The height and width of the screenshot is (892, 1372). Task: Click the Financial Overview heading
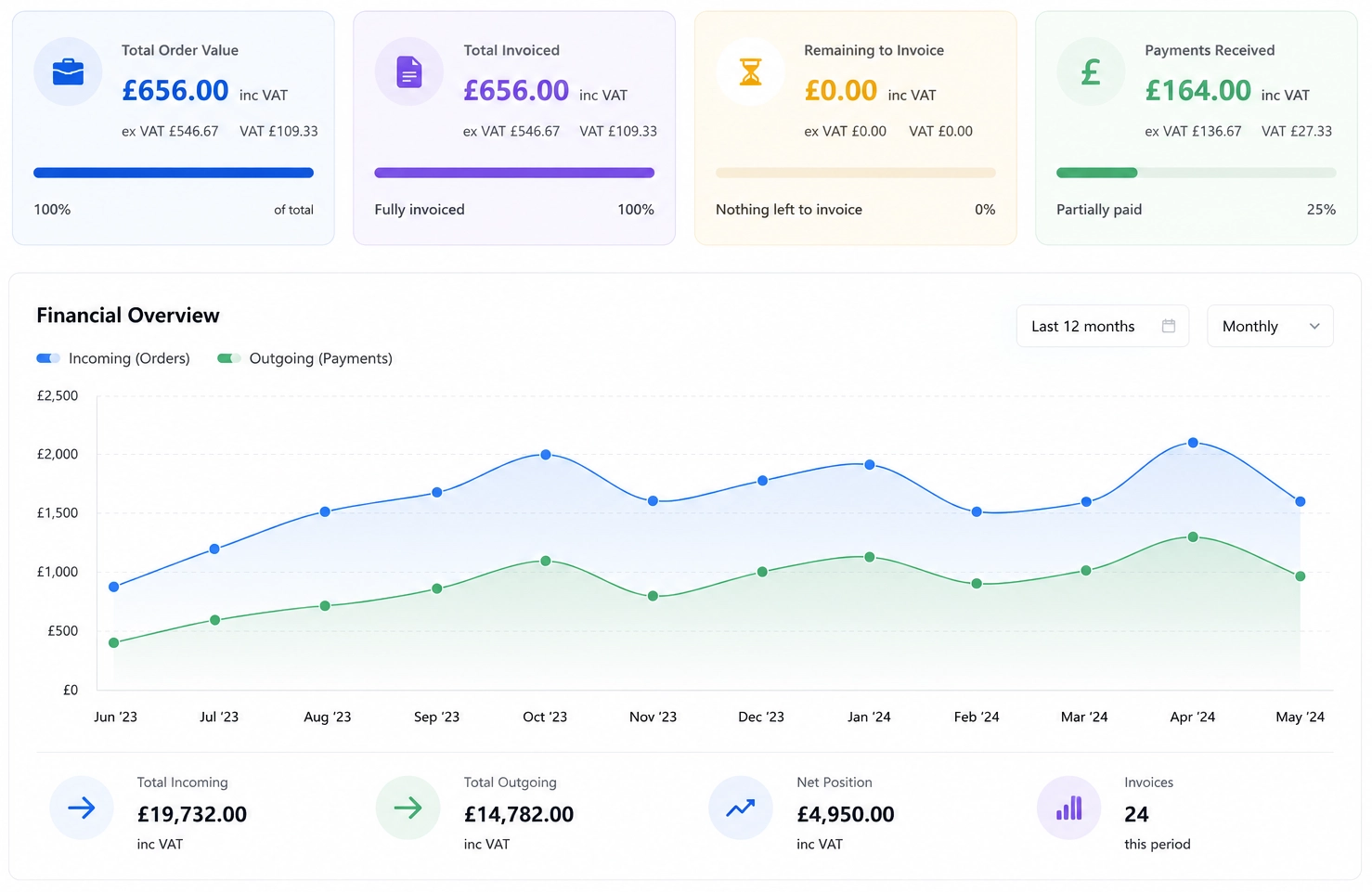pyautogui.click(x=128, y=316)
